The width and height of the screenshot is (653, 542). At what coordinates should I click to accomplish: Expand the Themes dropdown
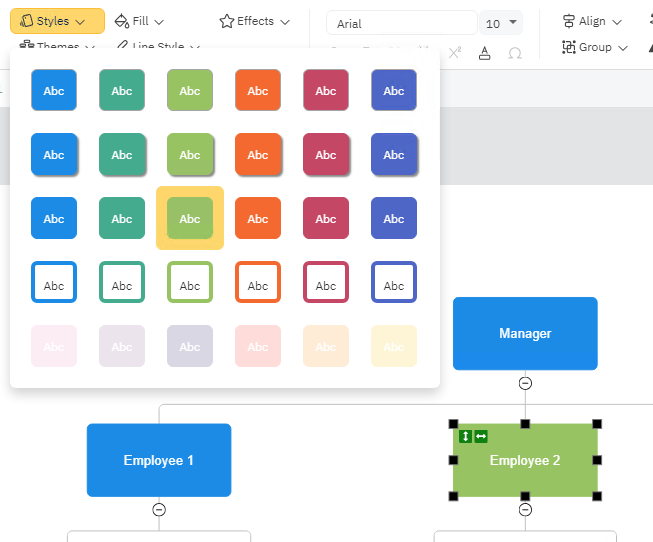click(x=57, y=45)
